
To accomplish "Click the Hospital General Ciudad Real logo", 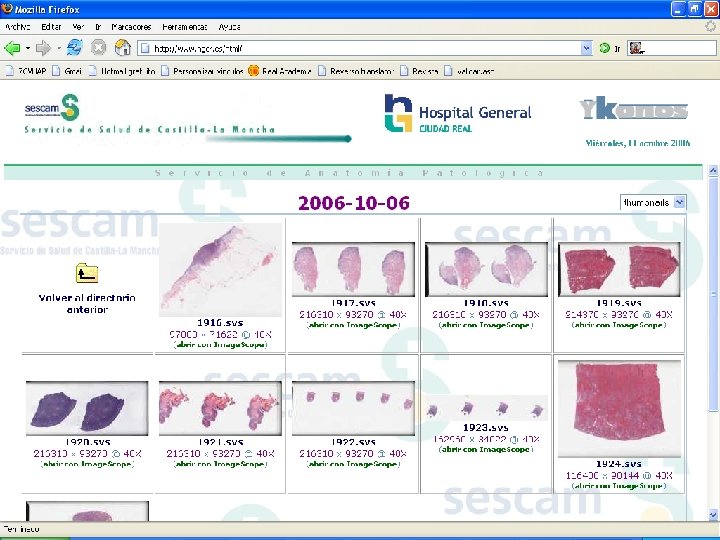I will (x=458, y=113).
